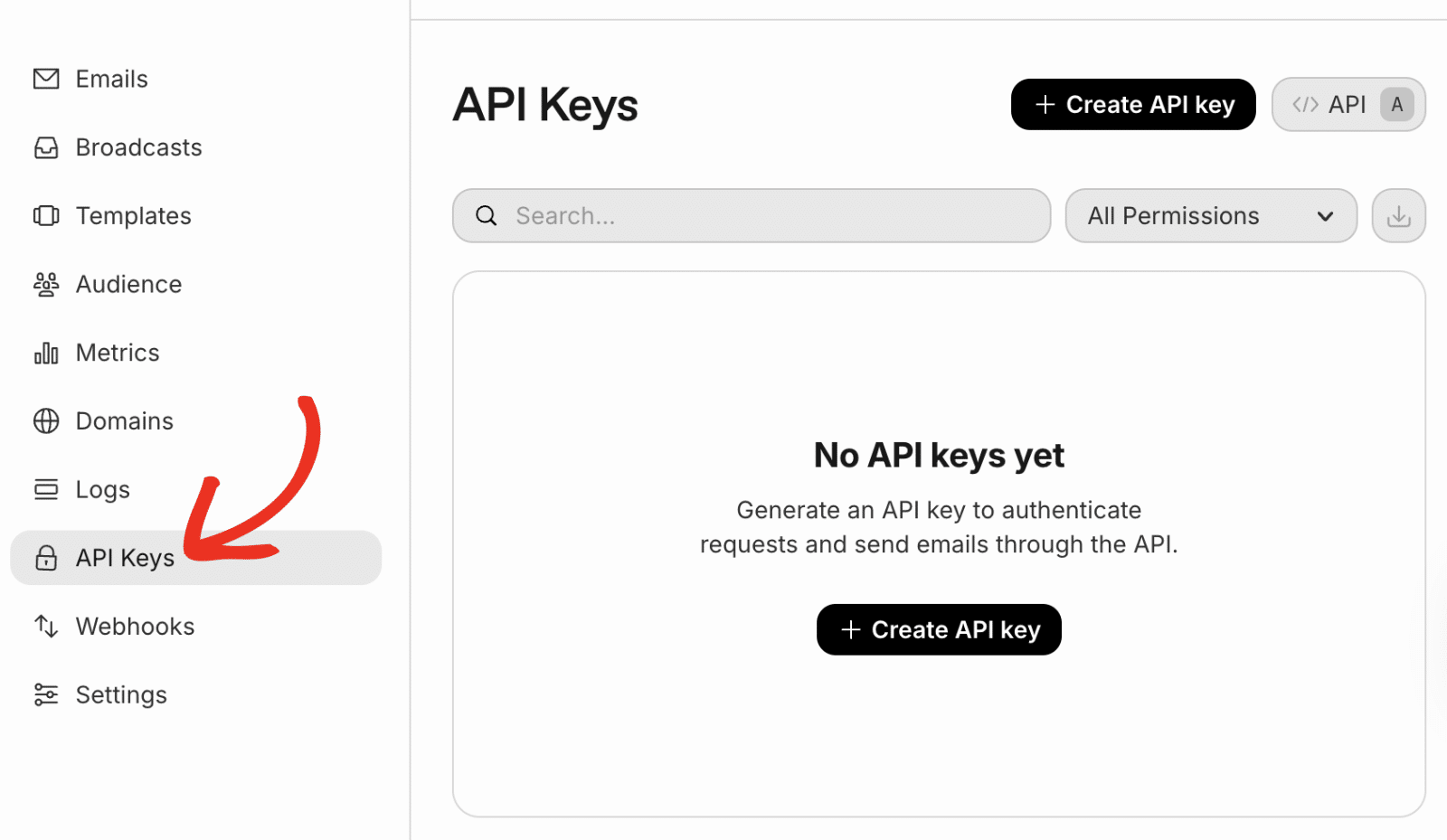Viewport: 1447px width, 840px height.
Task: Click the Search input field
Action: tap(751, 215)
